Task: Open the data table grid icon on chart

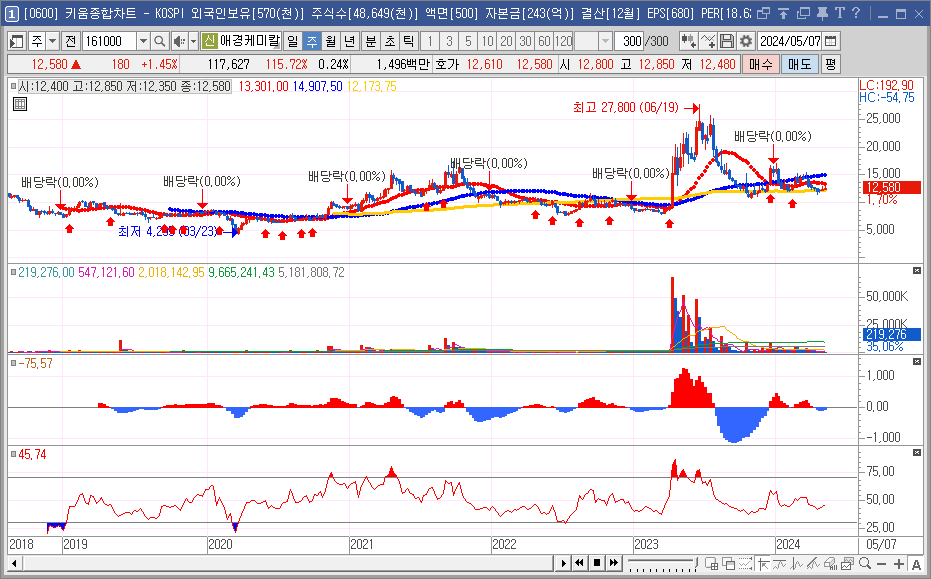Action: (20, 105)
